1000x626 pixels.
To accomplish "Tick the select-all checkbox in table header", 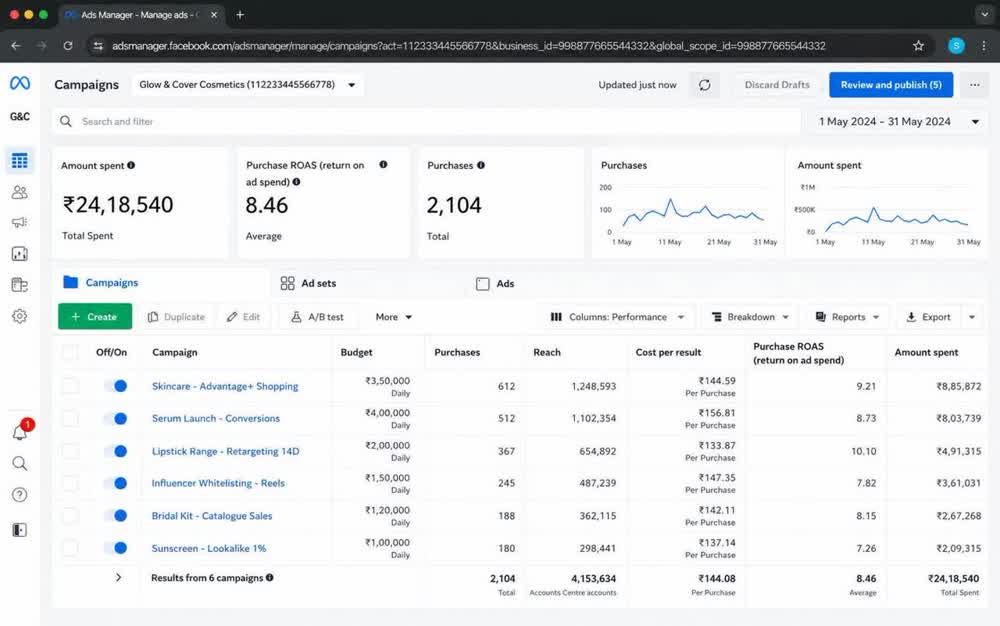I will [x=70, y=353].
